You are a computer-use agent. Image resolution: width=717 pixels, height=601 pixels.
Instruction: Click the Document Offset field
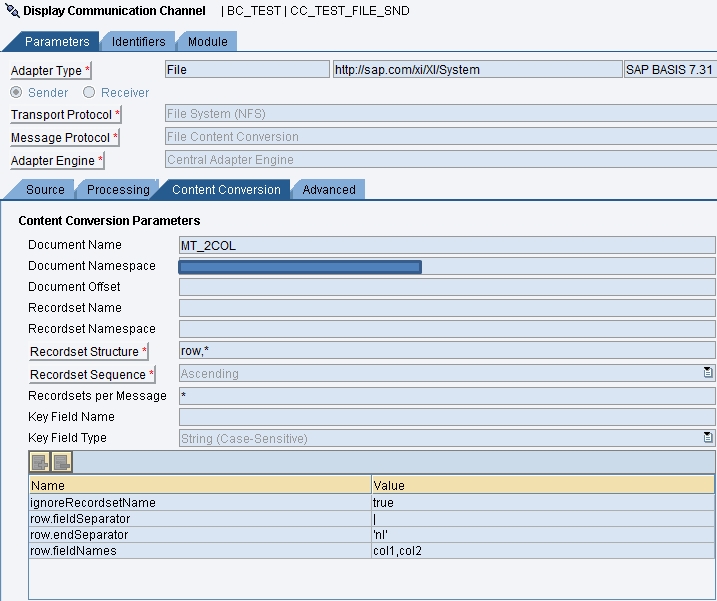pos(447,287)
